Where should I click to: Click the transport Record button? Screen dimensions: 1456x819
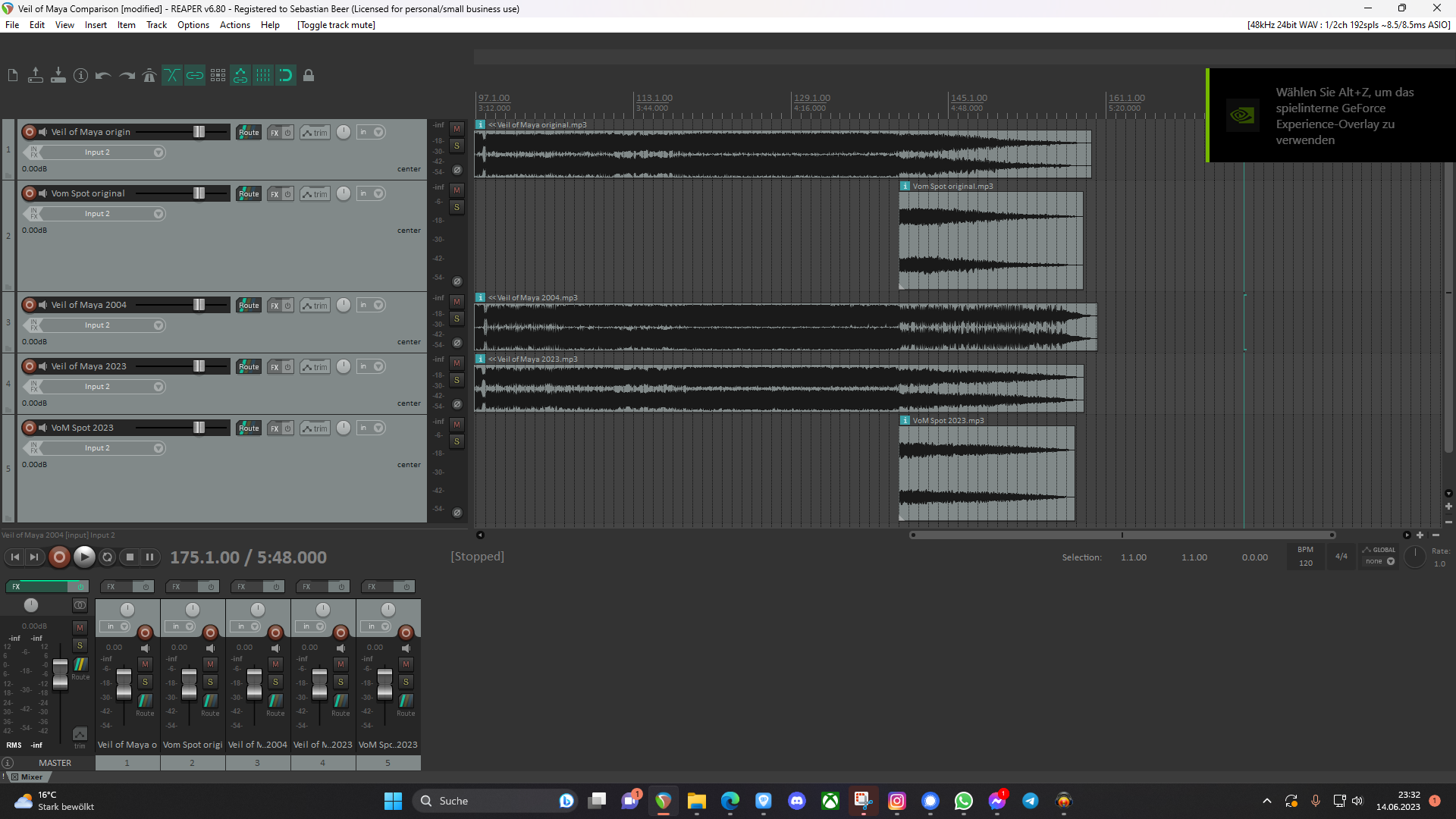(x=59, y=557)
